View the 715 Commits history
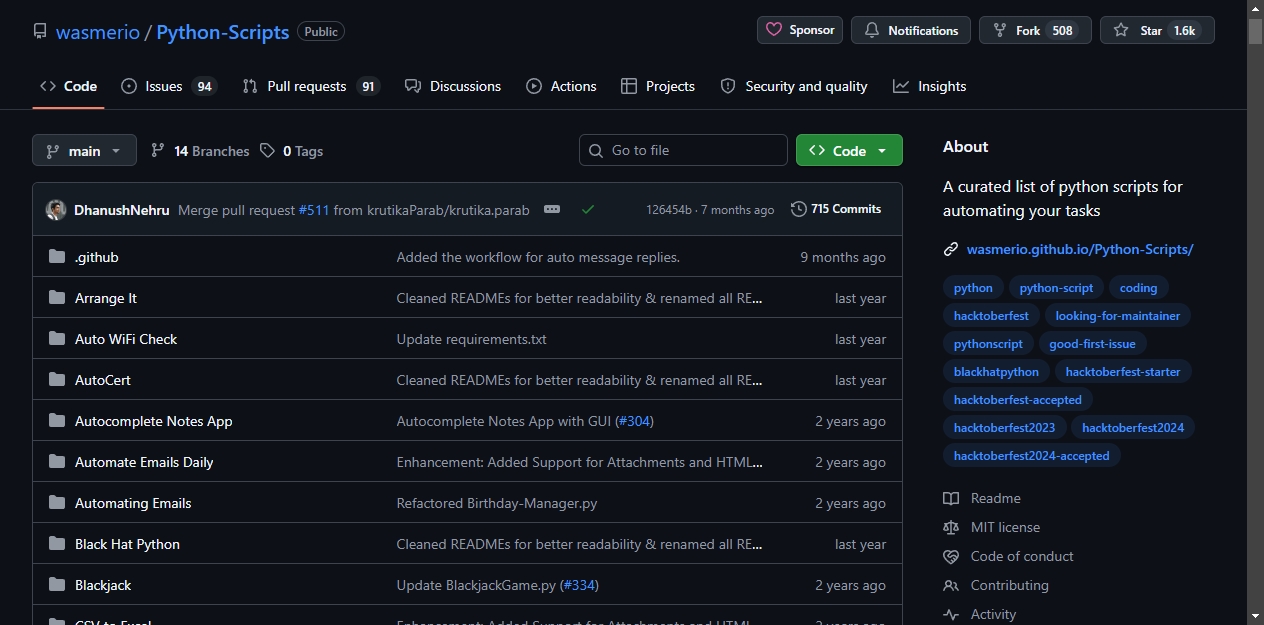 pos(836,209)
